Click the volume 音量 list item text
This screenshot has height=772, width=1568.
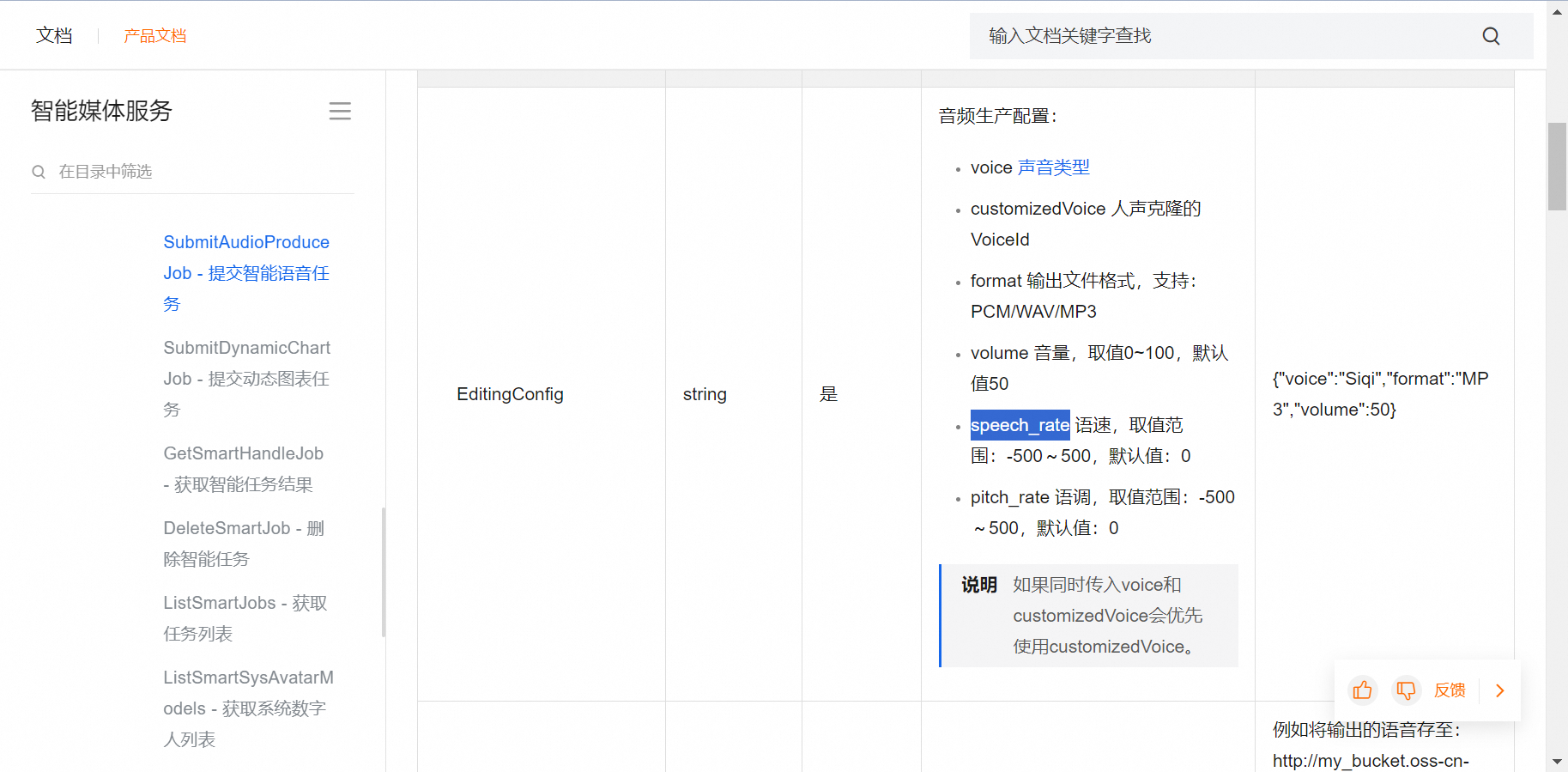coord(1099,368)
